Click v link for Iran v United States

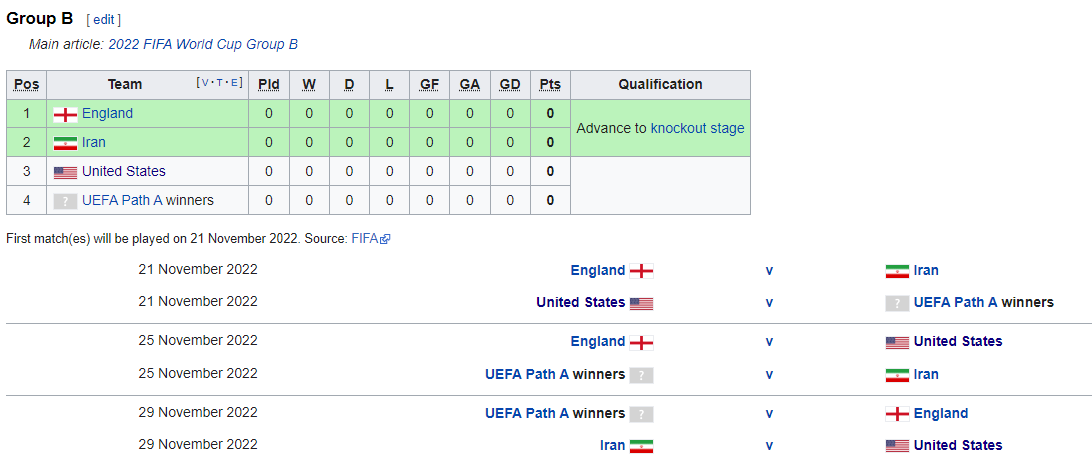(770, 446)
